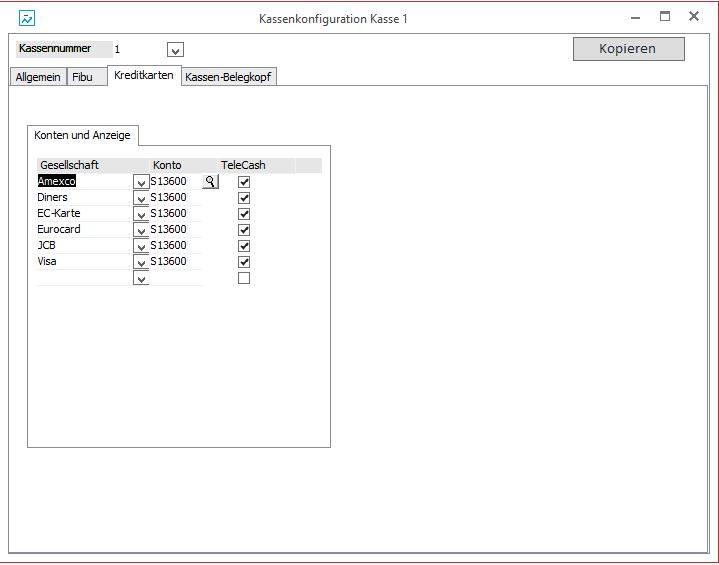The image size is (719, 565).
Task: Toggle TeleCash checkbox for Diners
Action: pyautogui.click(x=244, y=198)
